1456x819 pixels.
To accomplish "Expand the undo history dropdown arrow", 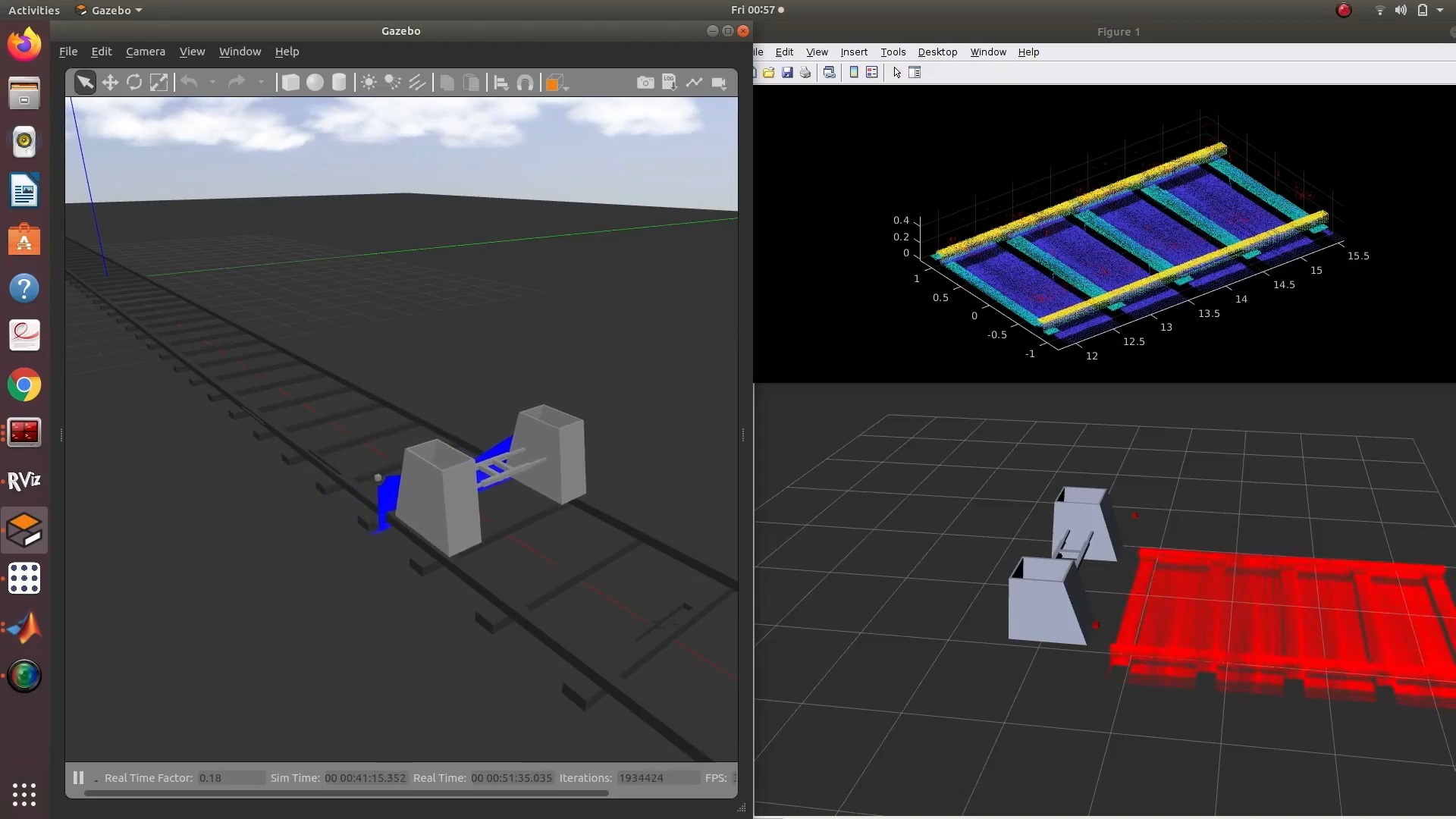I will click(x=213, y=83).
